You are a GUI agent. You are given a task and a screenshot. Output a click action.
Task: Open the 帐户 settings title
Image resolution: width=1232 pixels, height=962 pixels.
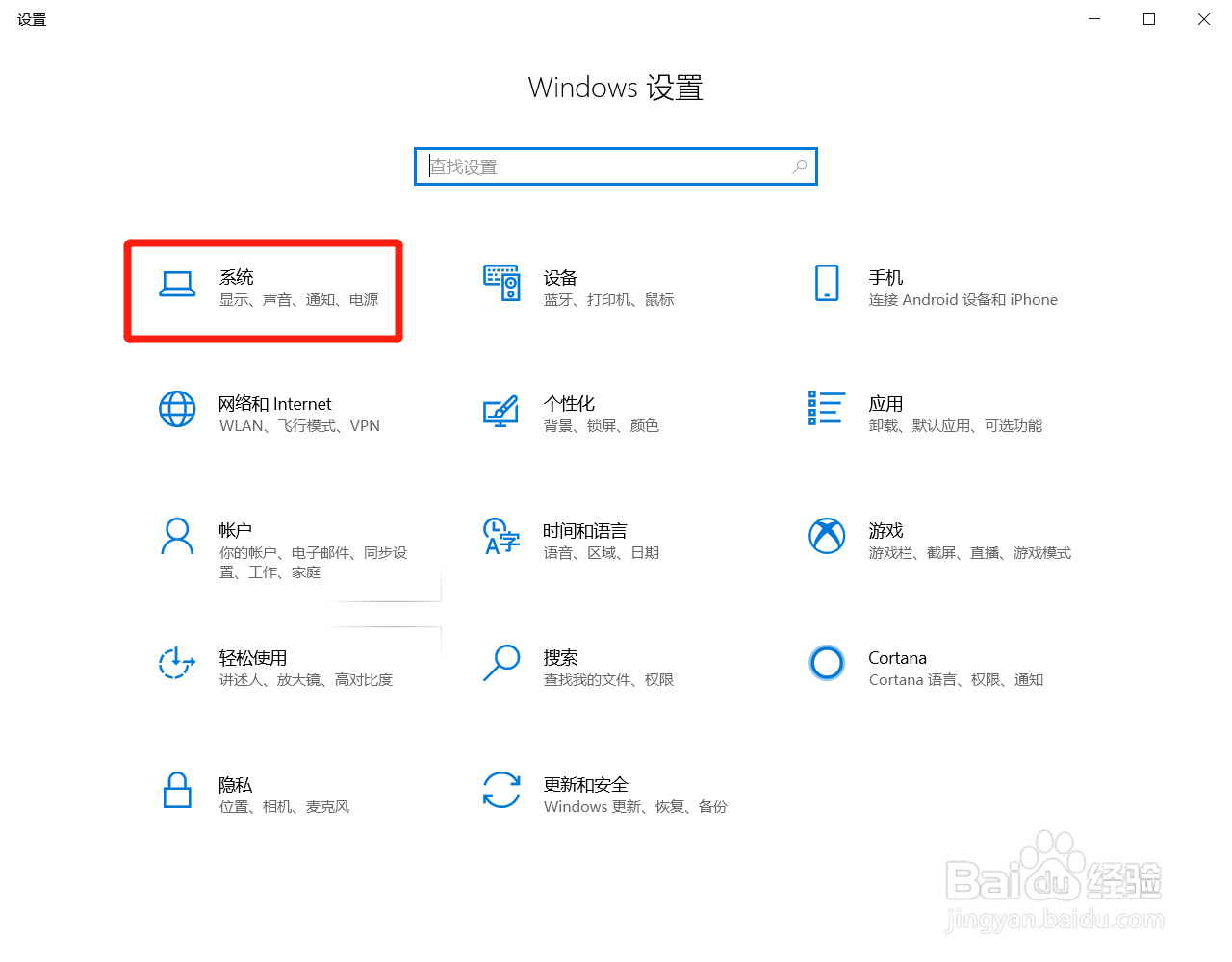(x=236, y=531)
